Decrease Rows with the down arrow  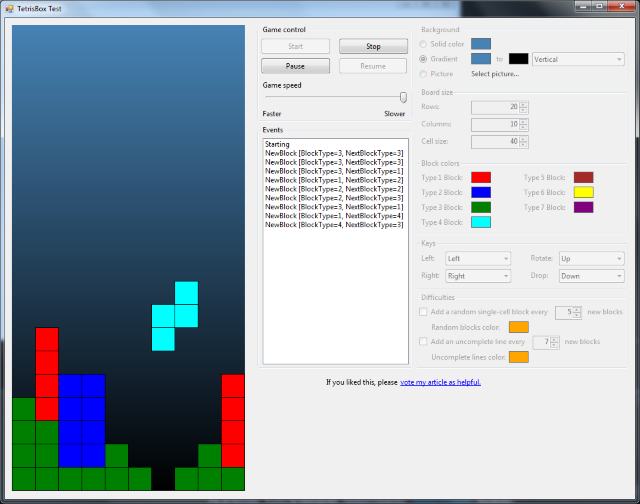click(523, 110)
